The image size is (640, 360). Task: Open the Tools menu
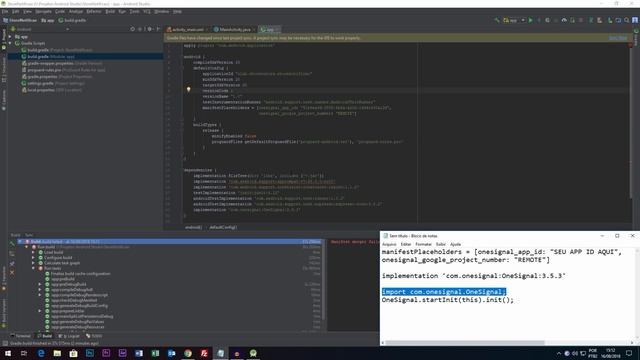coord(134,11)
